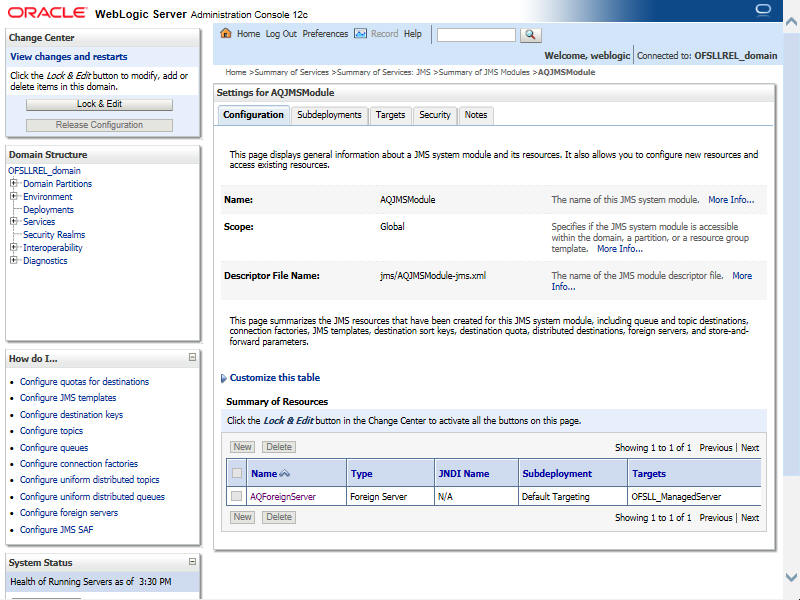
Task: Click the Home house icon
Action: pyautogui.click(x=226, y=34)
